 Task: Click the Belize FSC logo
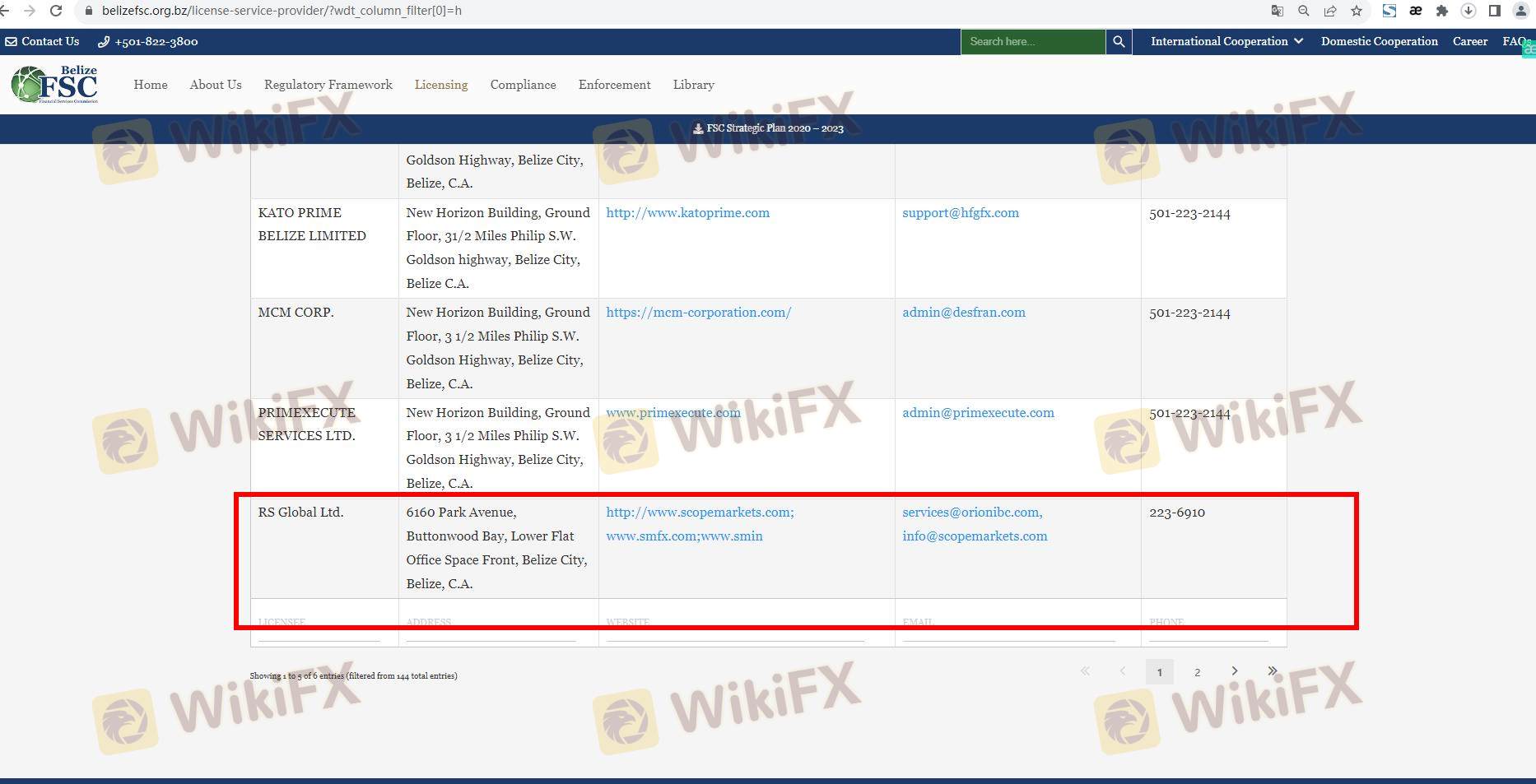[55, 85]
